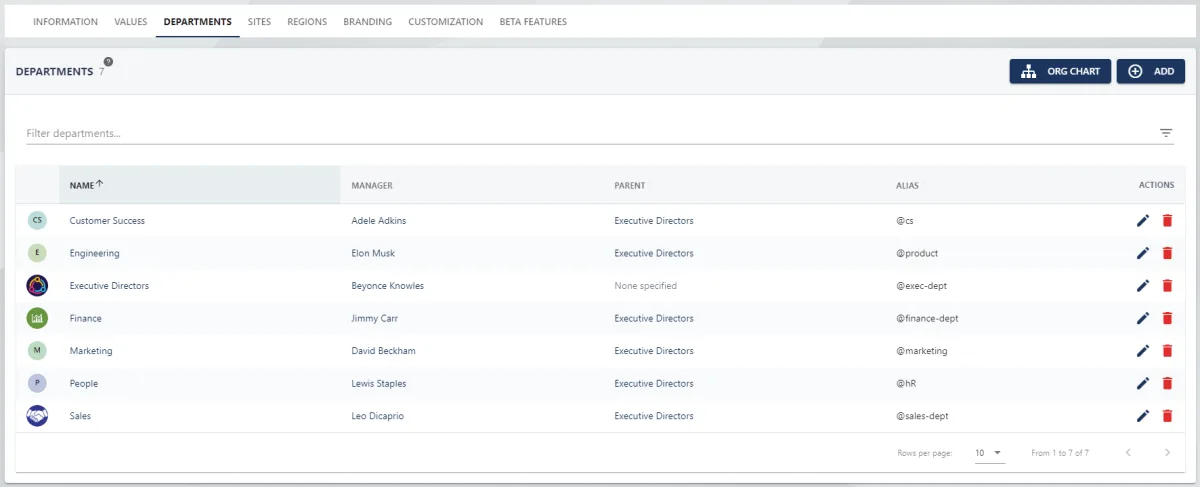Click the Executive Directors logo avatar
The image size is (1200, 487).
click(x=37, y=286)
